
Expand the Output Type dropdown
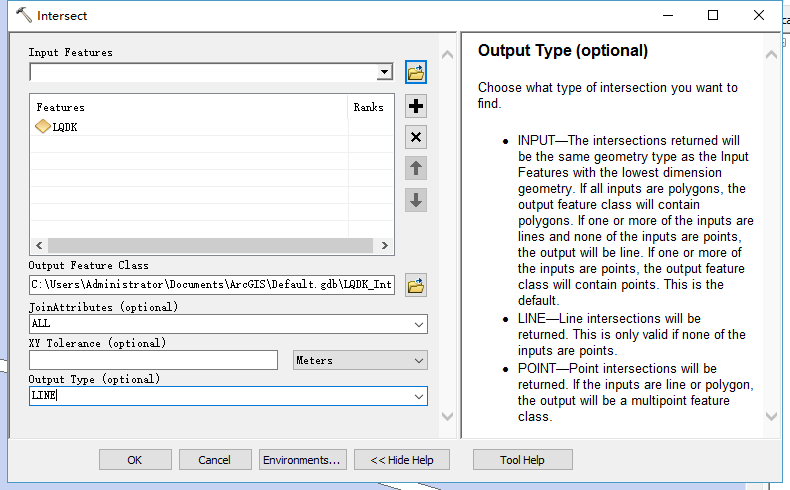coord(418,397)
